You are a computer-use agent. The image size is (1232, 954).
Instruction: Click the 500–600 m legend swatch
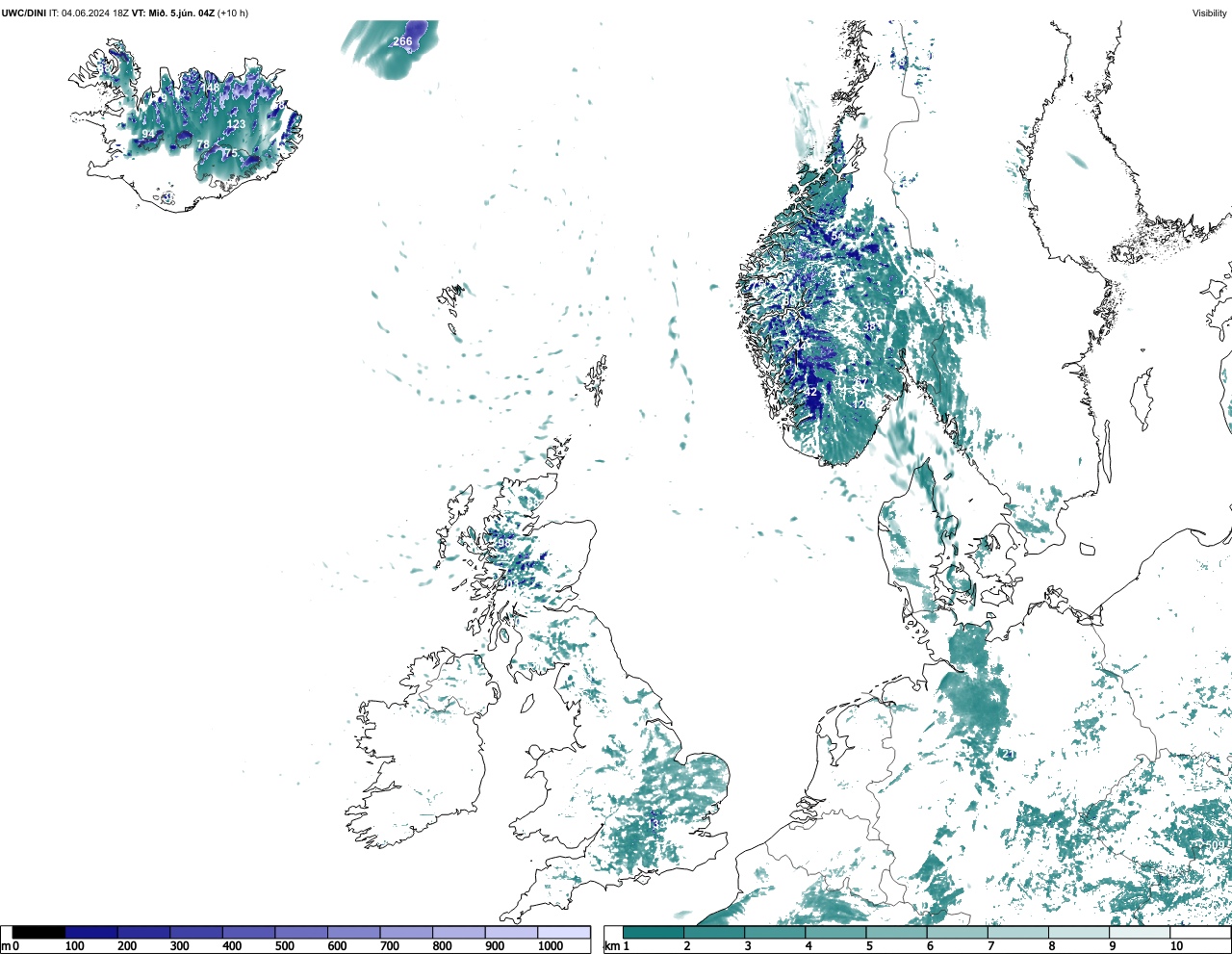(x=301, y=932)
